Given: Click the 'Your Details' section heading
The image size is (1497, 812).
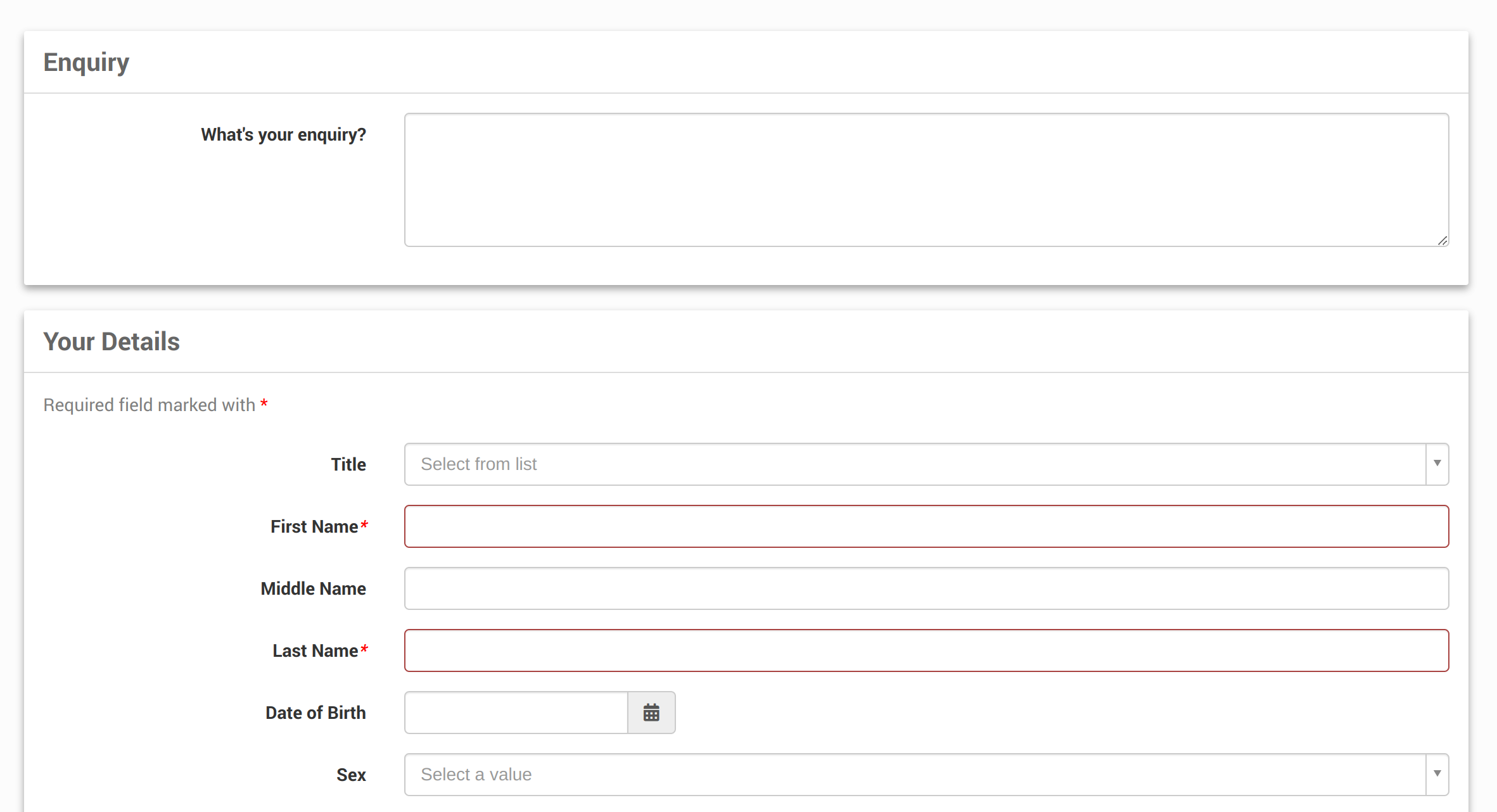Looking at the screenshot, I should [x=111, y=341].
